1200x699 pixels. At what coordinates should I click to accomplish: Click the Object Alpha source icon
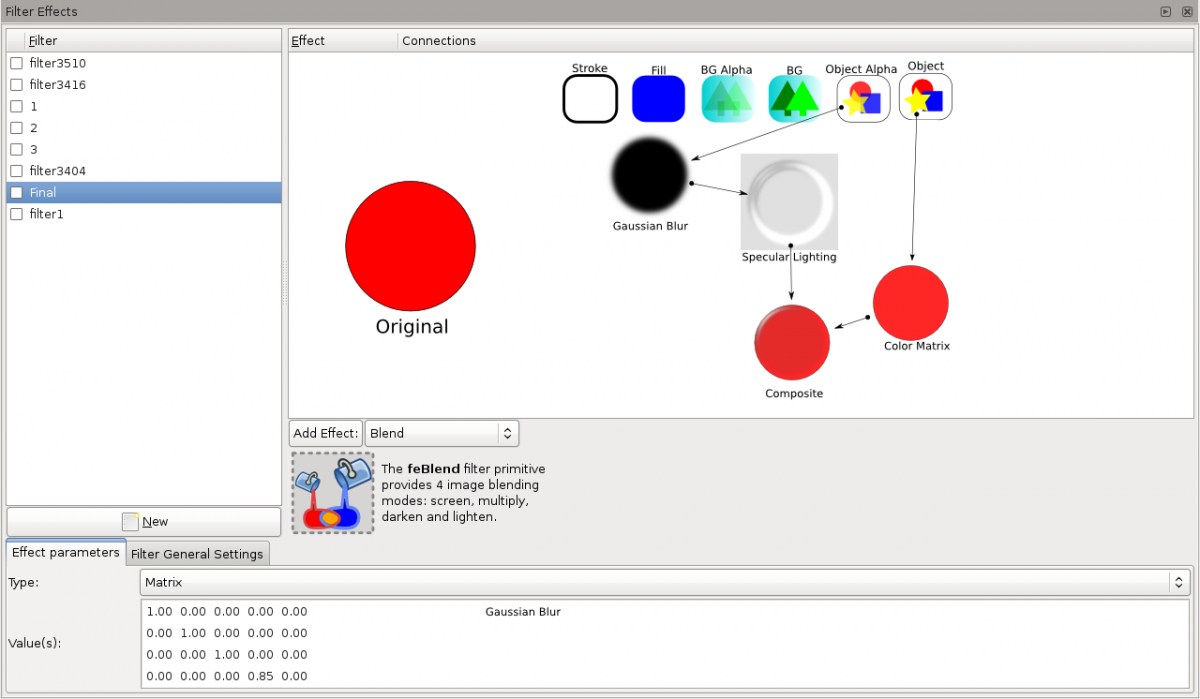(x=863, y=99)
